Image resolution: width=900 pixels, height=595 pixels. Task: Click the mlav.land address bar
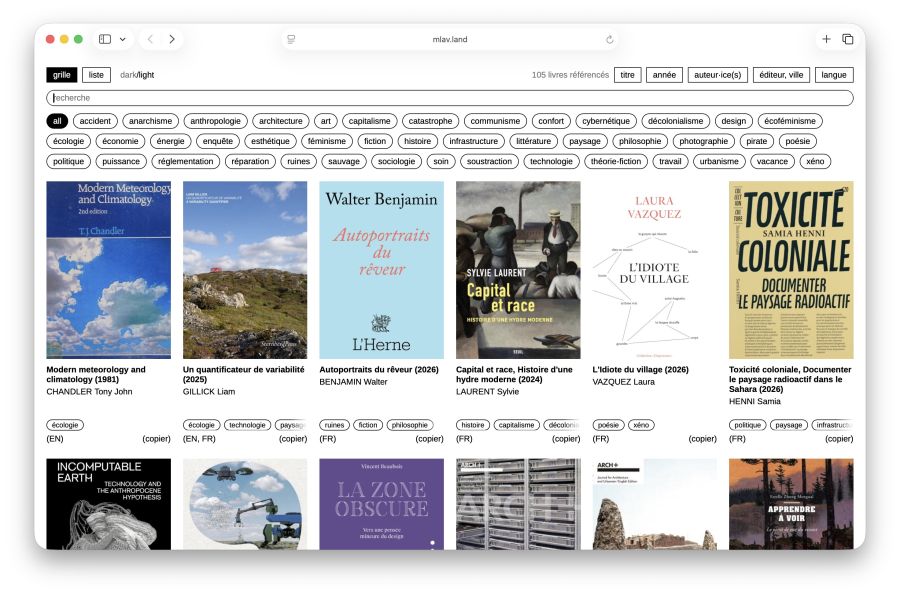[x=449, y=39]
